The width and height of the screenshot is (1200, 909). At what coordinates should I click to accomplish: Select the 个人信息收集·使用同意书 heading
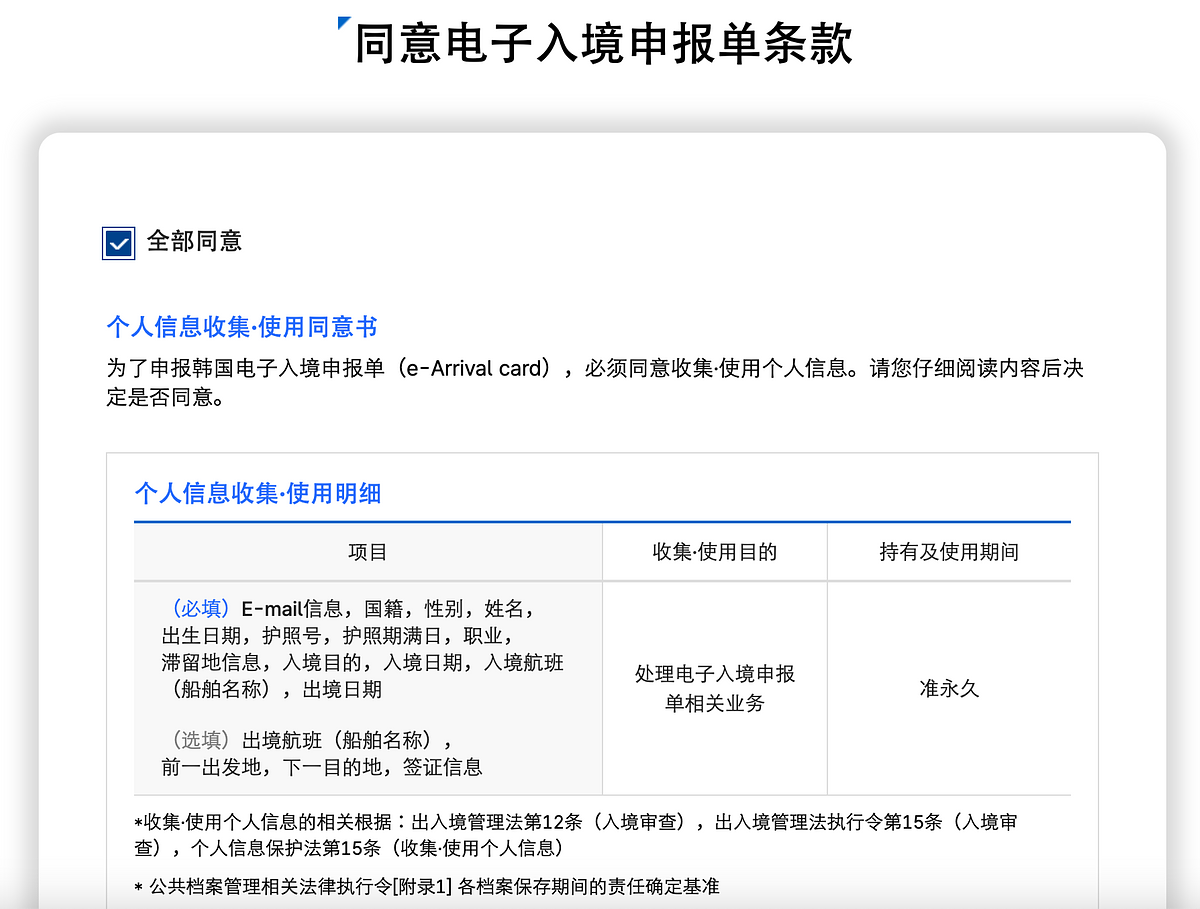coord(241,327)
